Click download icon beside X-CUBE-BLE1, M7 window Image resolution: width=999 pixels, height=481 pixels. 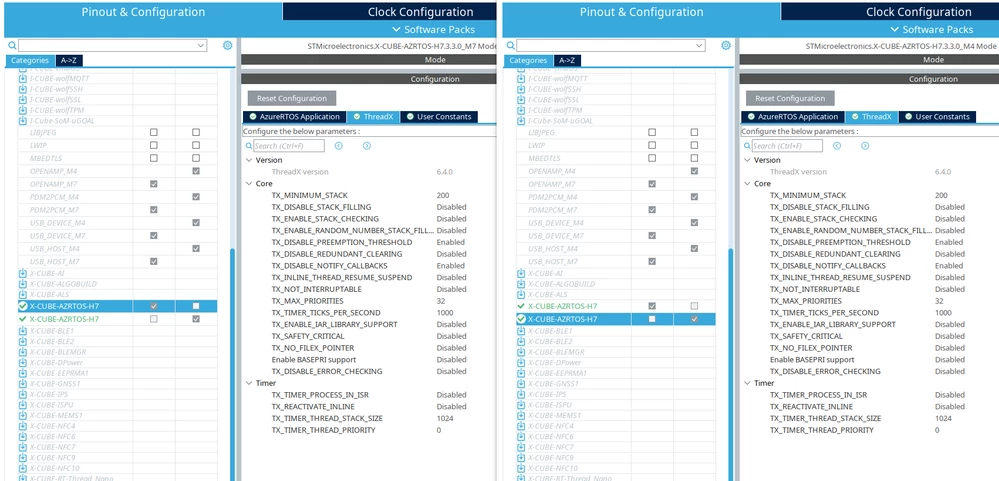click(23, 331)
